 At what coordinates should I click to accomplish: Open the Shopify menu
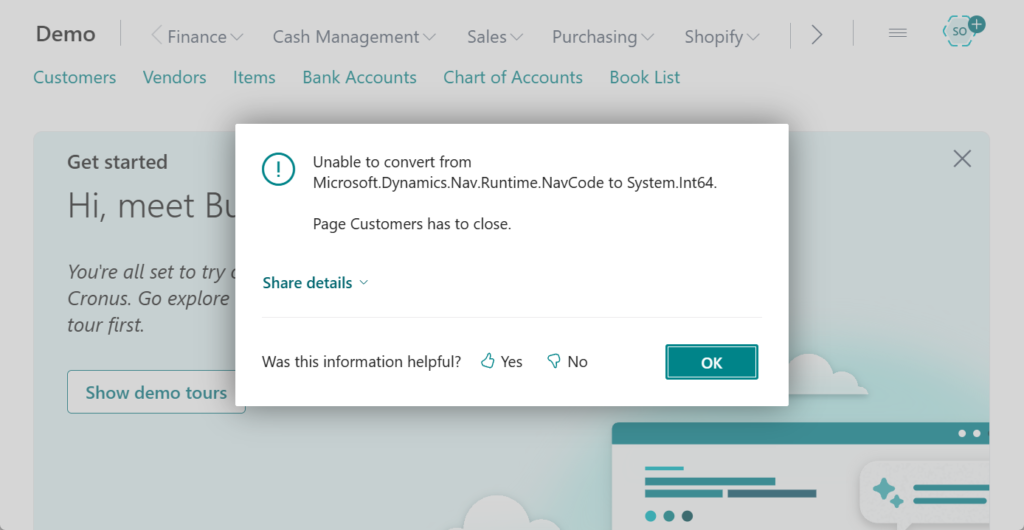[722, 37]
